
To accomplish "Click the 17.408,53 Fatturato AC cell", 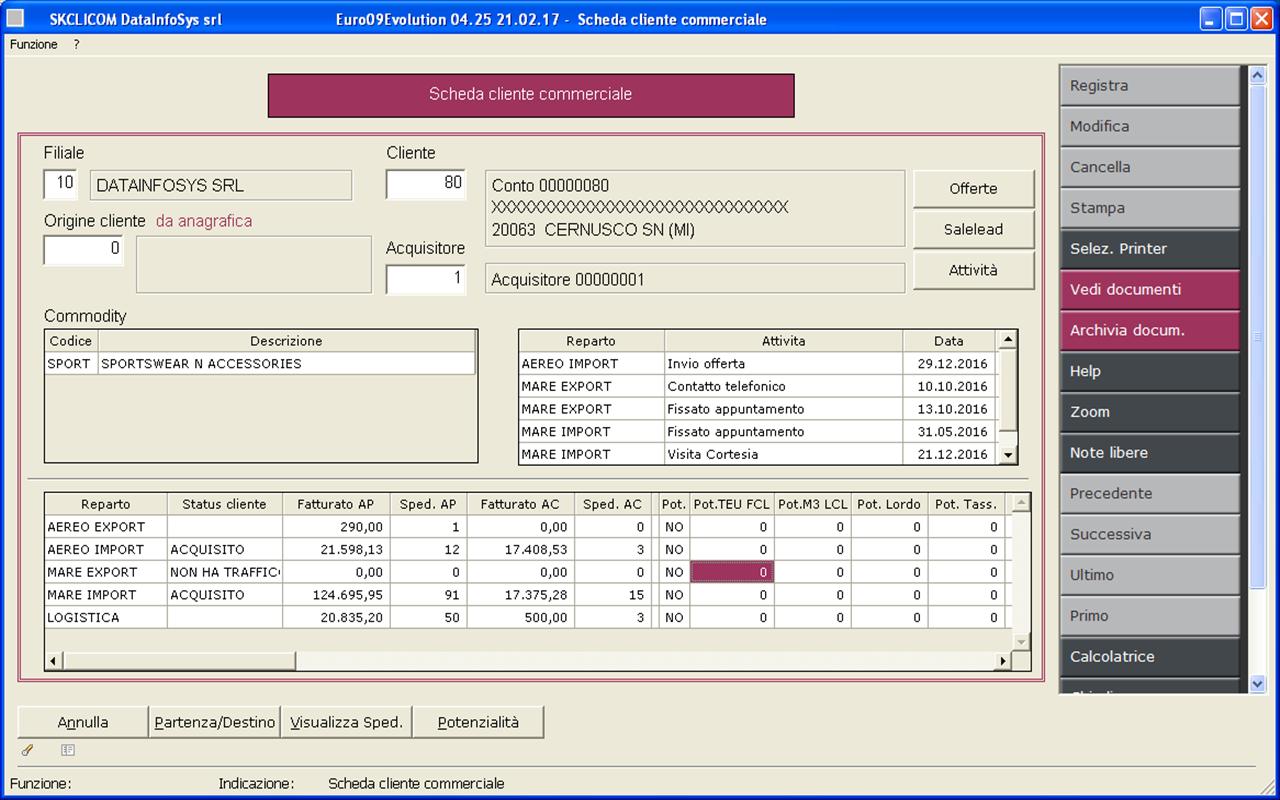I will pyautogui.click(x=520, y=550).
